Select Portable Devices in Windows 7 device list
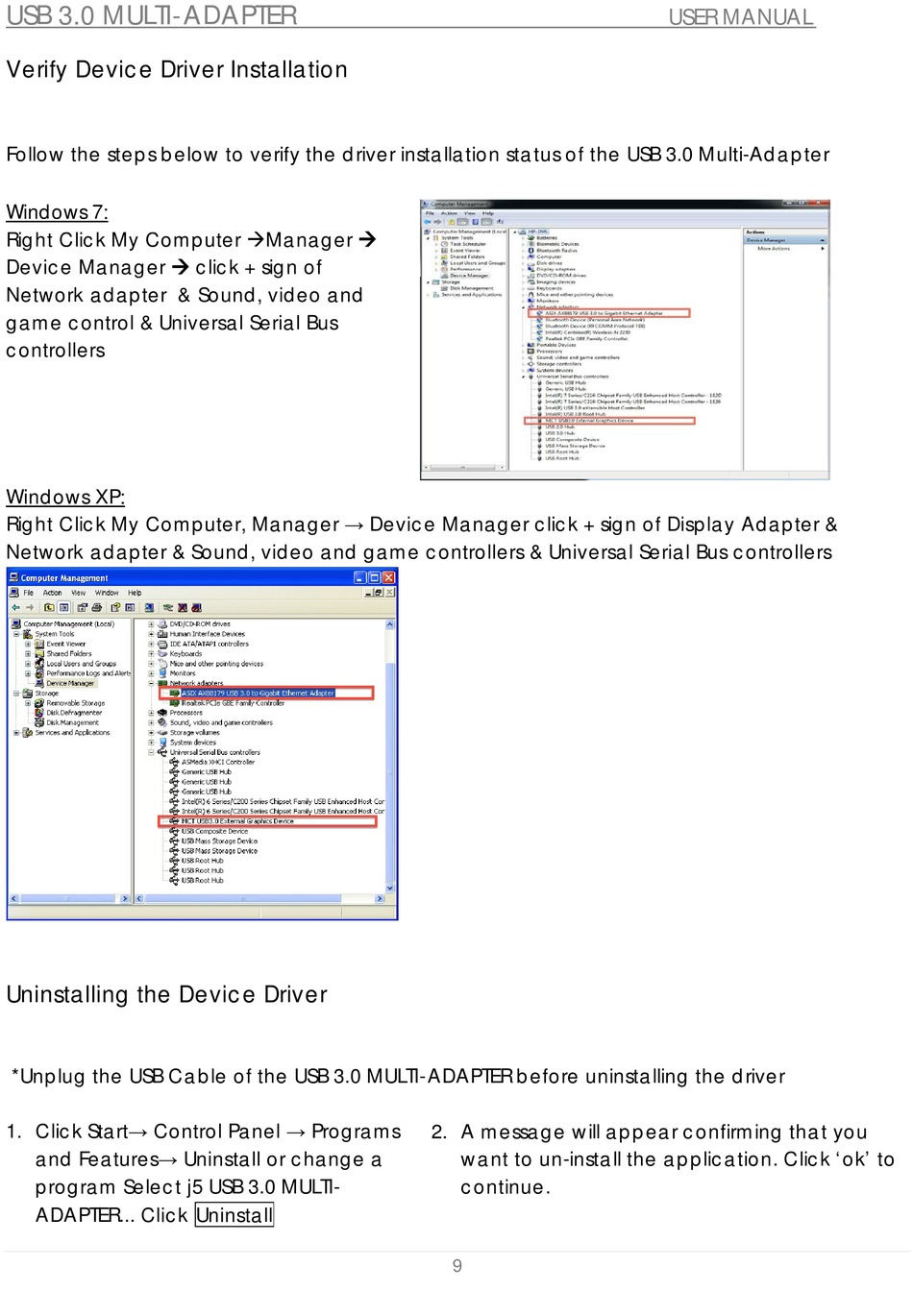The height and width of the screenshot is (1316, 913). [x=556, y=345]
